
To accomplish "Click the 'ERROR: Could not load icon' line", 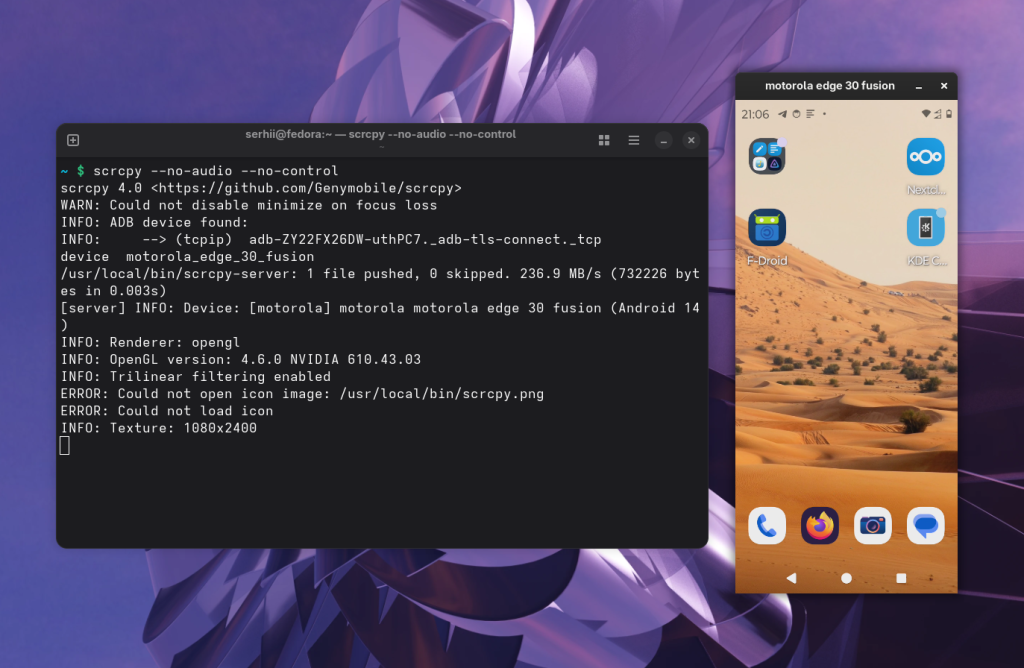I will tap(167, 411).
